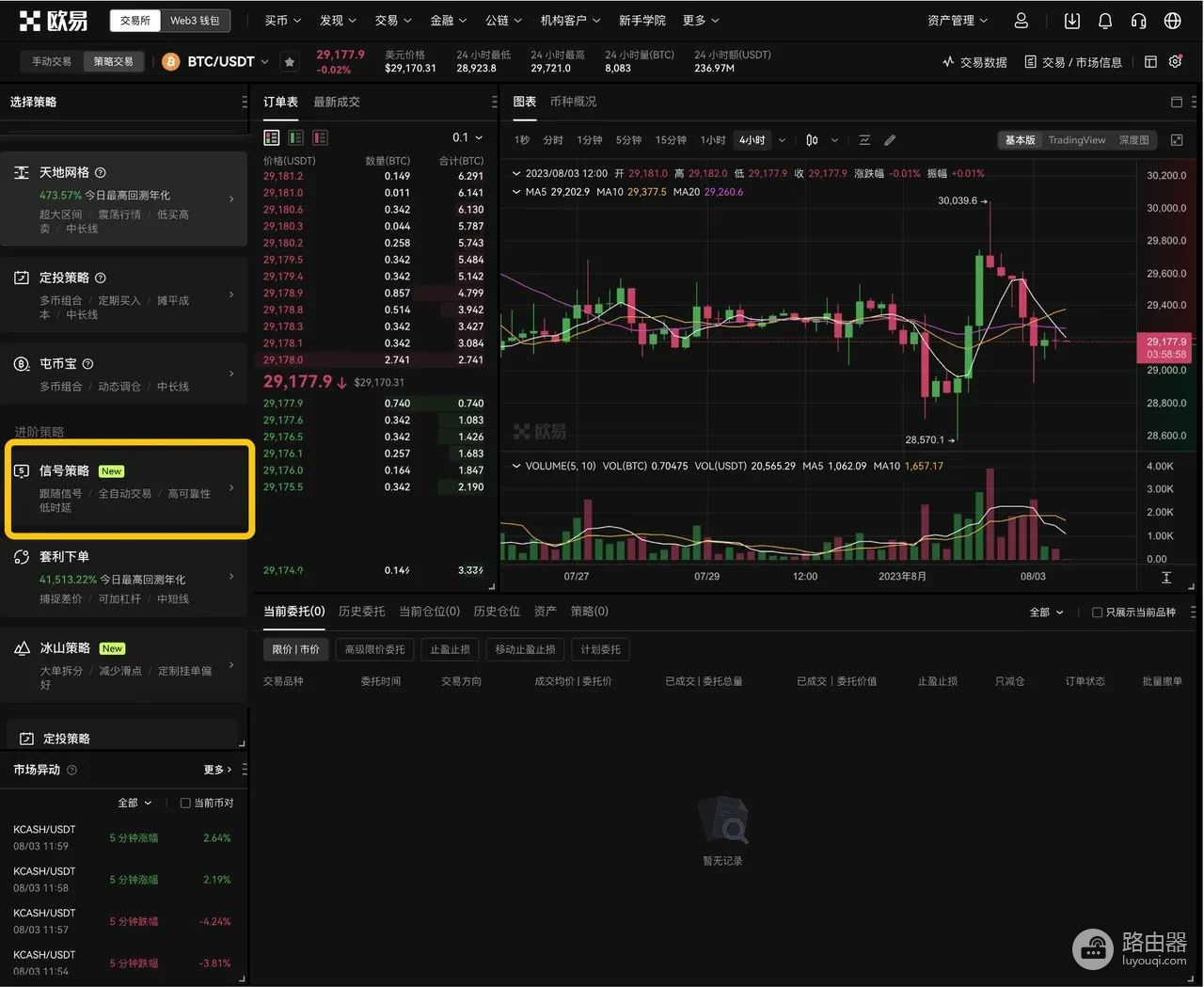The image size is (1204, 987).
Task: Select the asks-only order book view icon
Action: 320,137
